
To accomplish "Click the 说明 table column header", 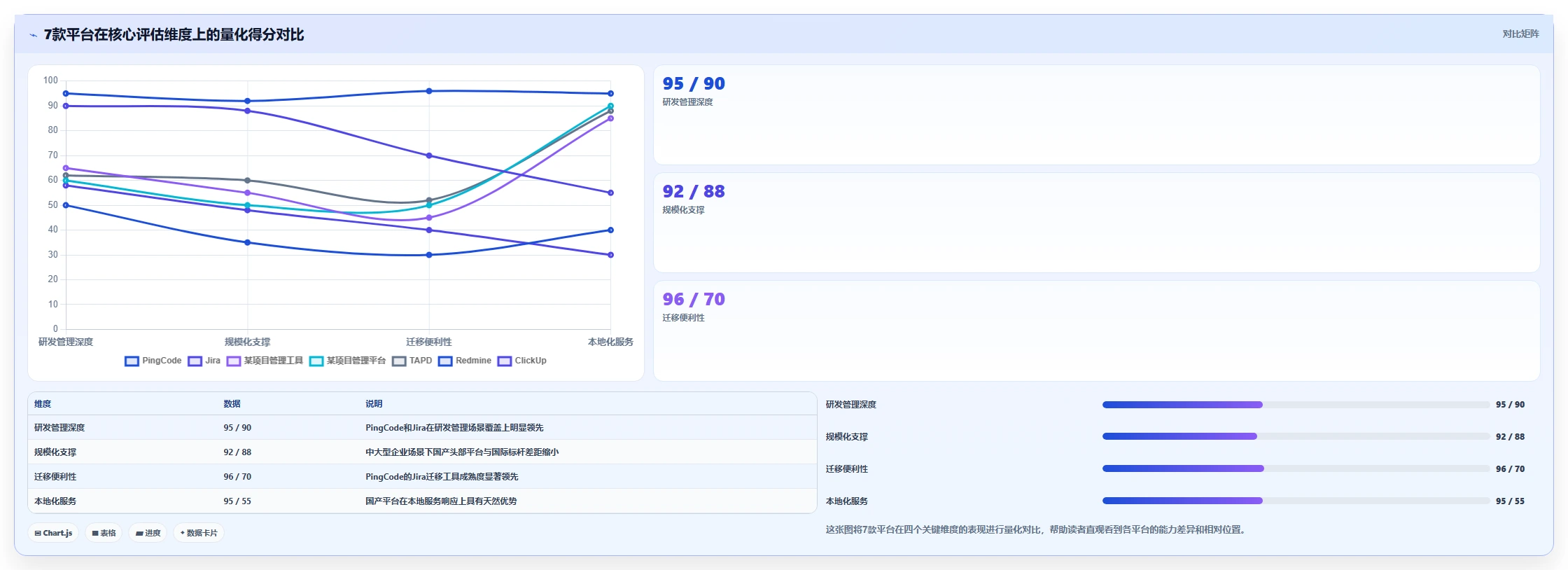I will coord(374,404).
